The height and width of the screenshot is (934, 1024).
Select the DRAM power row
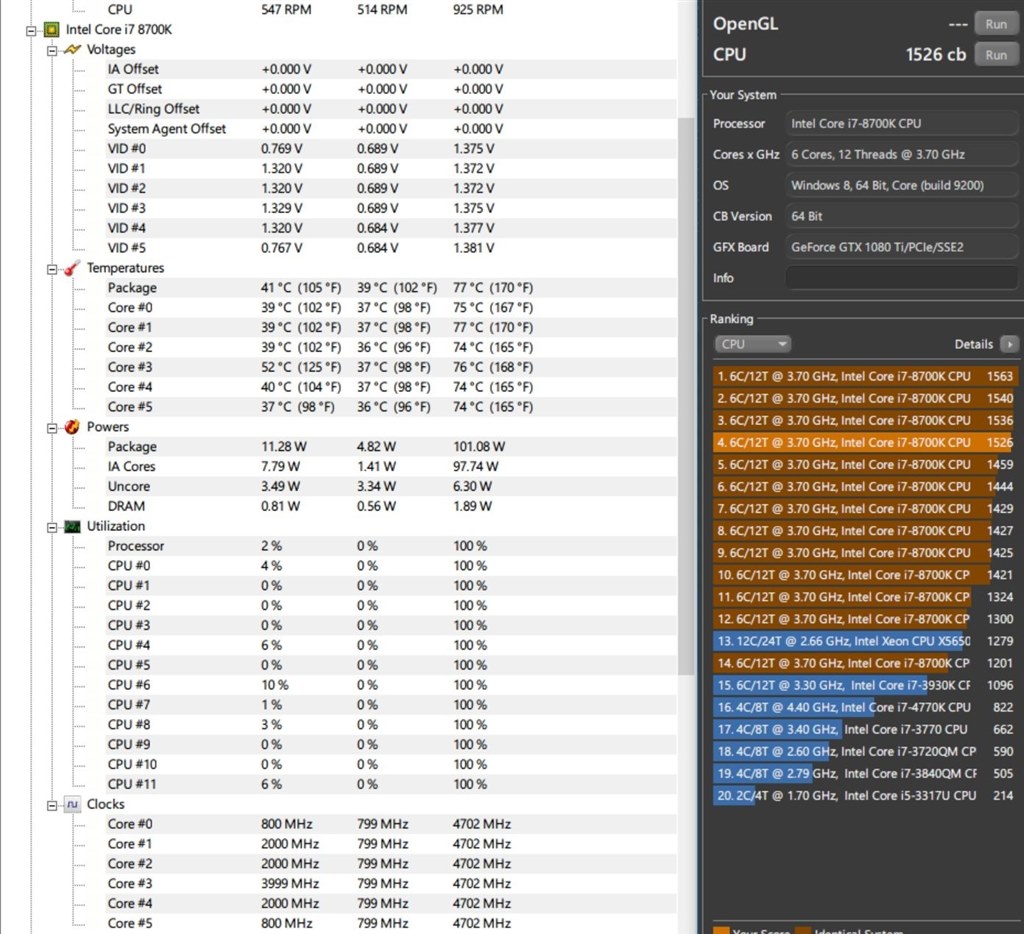point(391,506)
